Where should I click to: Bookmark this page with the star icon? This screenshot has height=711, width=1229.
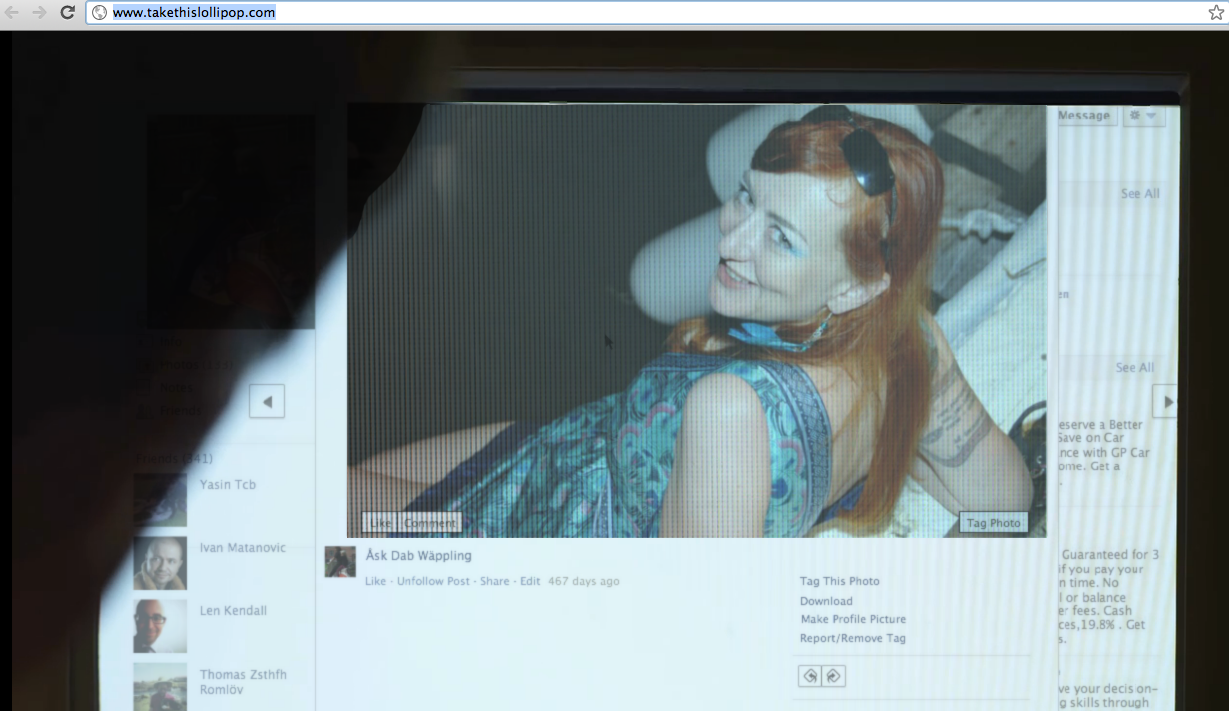(1216, 13)
